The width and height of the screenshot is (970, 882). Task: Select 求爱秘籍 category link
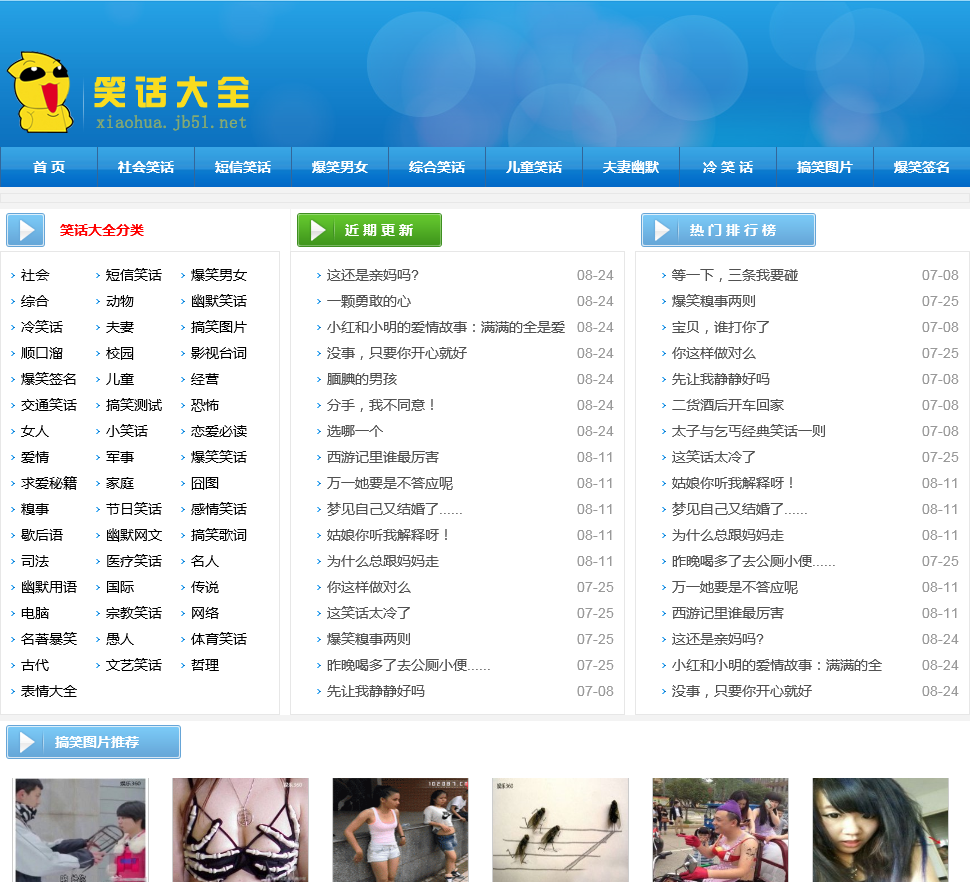pos(49,483)
